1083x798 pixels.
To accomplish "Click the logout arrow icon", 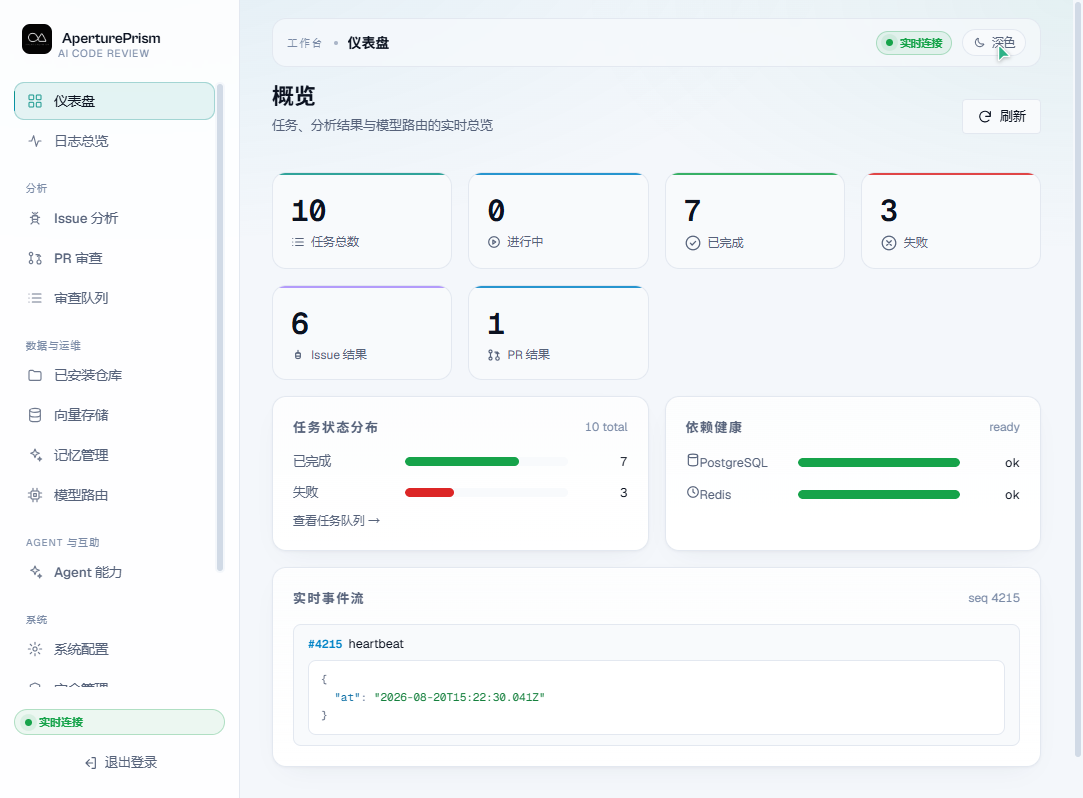I will coord(90,763).
